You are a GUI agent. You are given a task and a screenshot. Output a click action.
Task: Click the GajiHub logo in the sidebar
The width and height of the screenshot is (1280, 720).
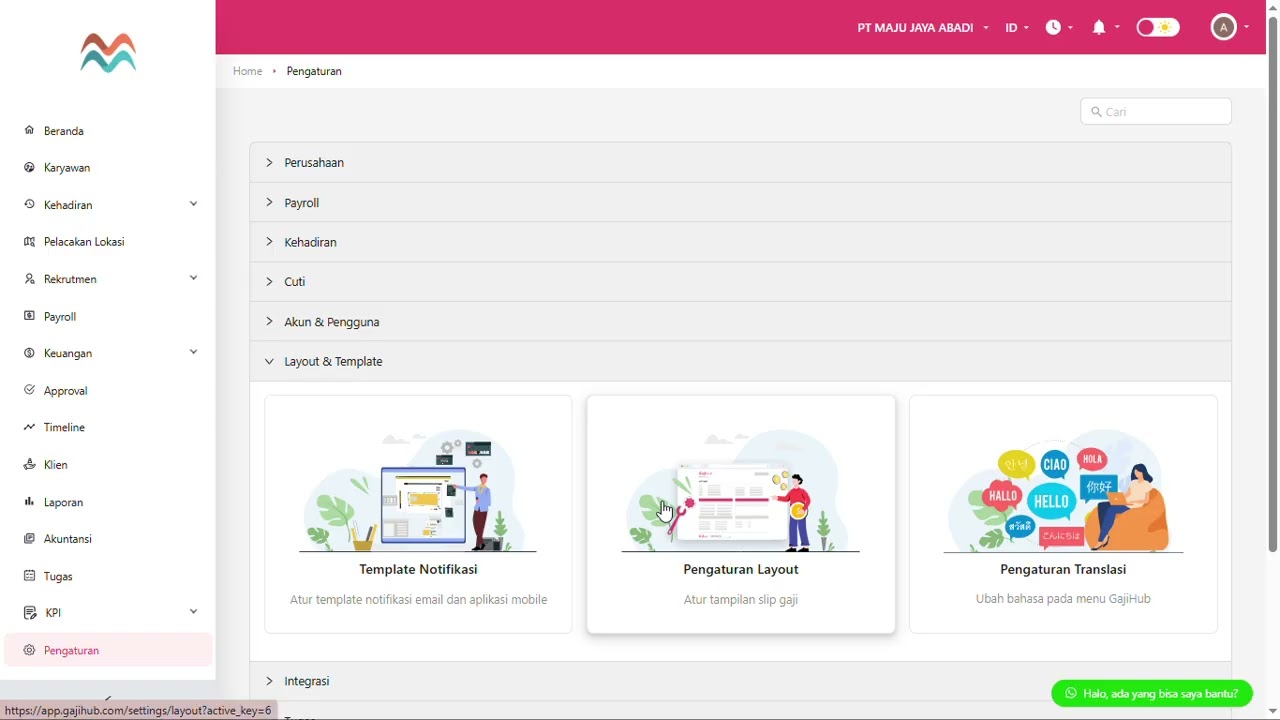click(x=108, y=53)
